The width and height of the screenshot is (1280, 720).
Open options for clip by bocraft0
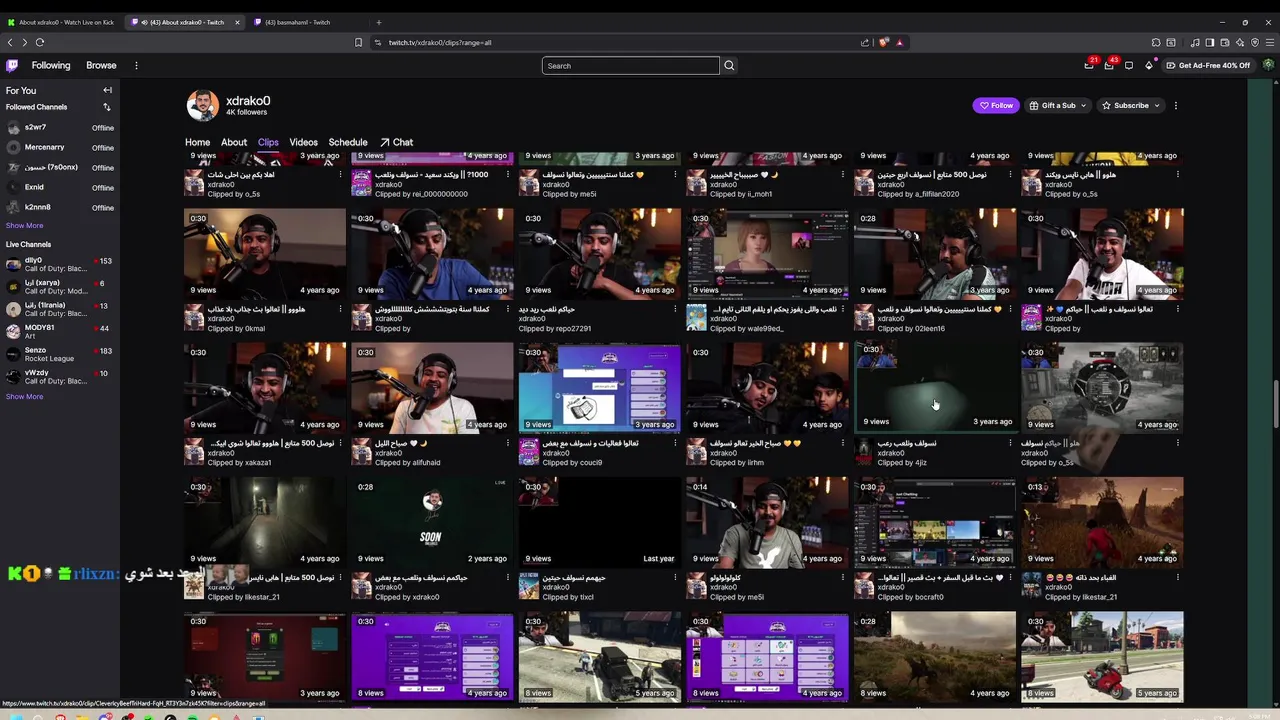(x=1010, y=577)
